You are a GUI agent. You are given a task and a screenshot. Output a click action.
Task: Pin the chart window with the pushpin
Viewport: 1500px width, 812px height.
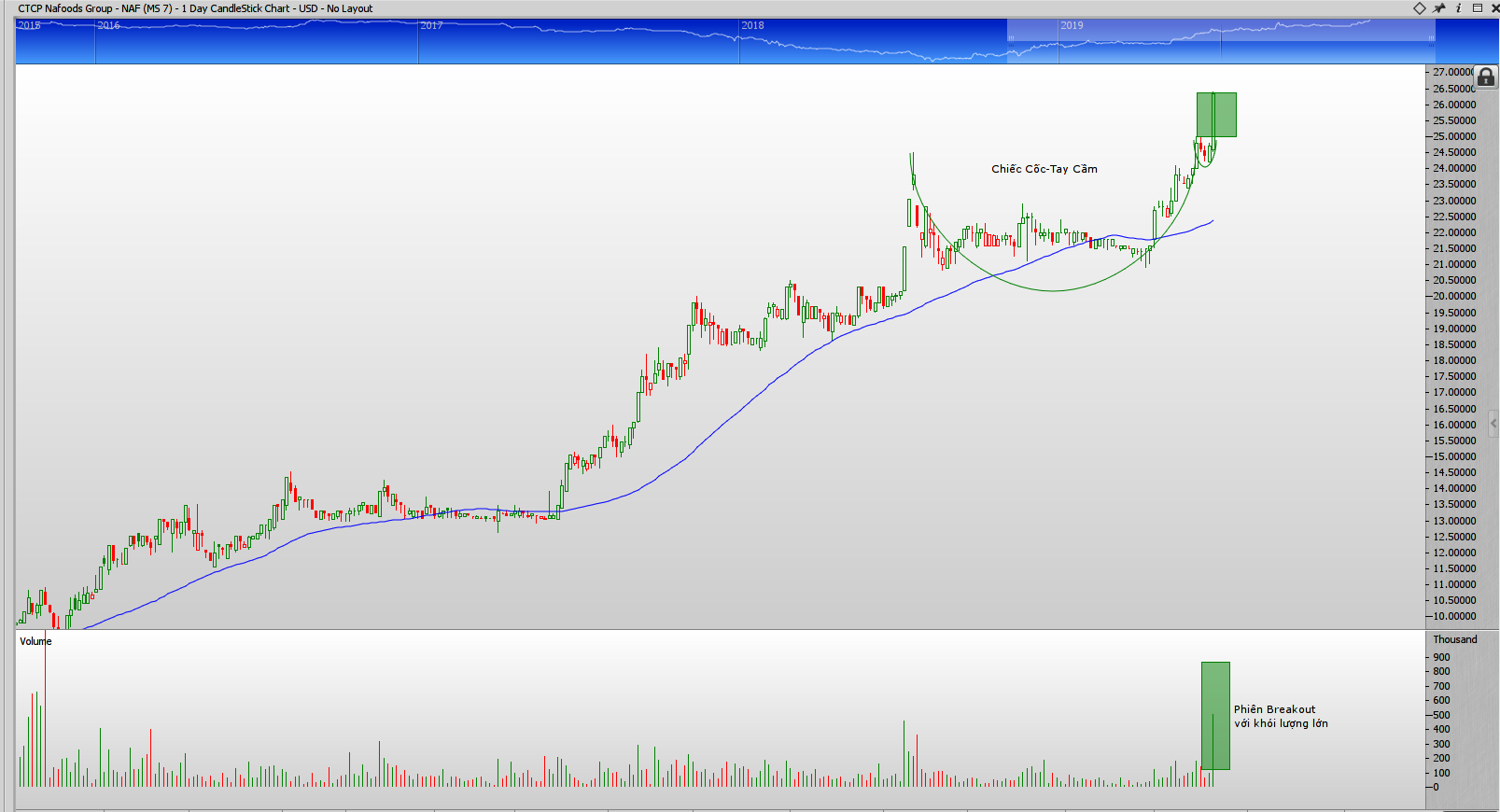coord(1439,8)
